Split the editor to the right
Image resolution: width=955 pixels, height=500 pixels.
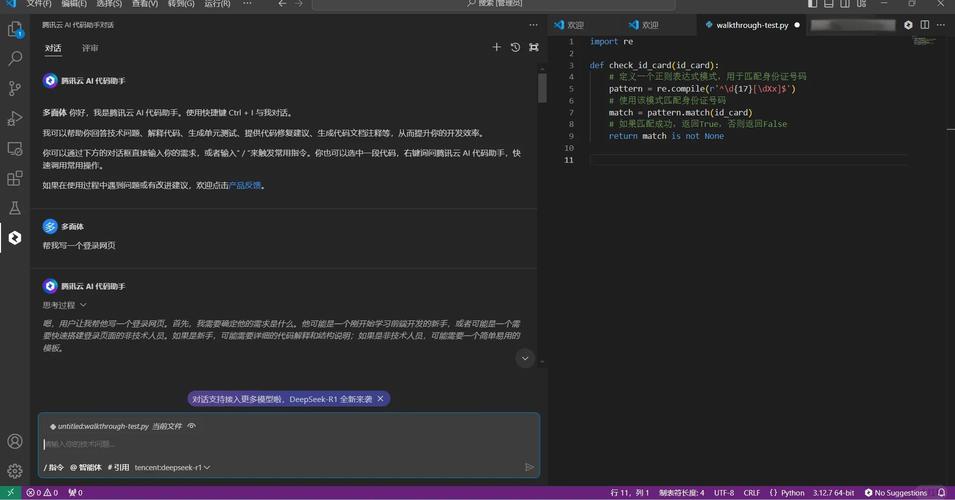(x=925, y=25)
